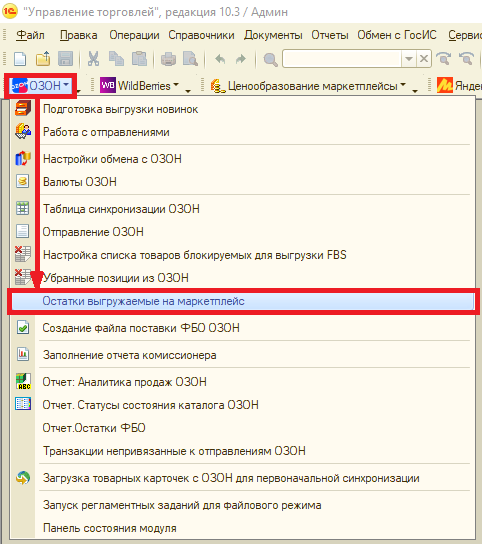The image size is (482, 544).
Task: Select Отчет.Остатки ФБО
Action: (x=243, y=428)
